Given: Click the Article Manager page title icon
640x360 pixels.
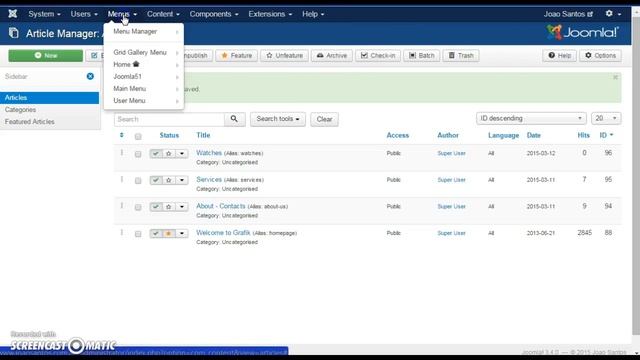Looking at the screenshot, I should (14, 33).
